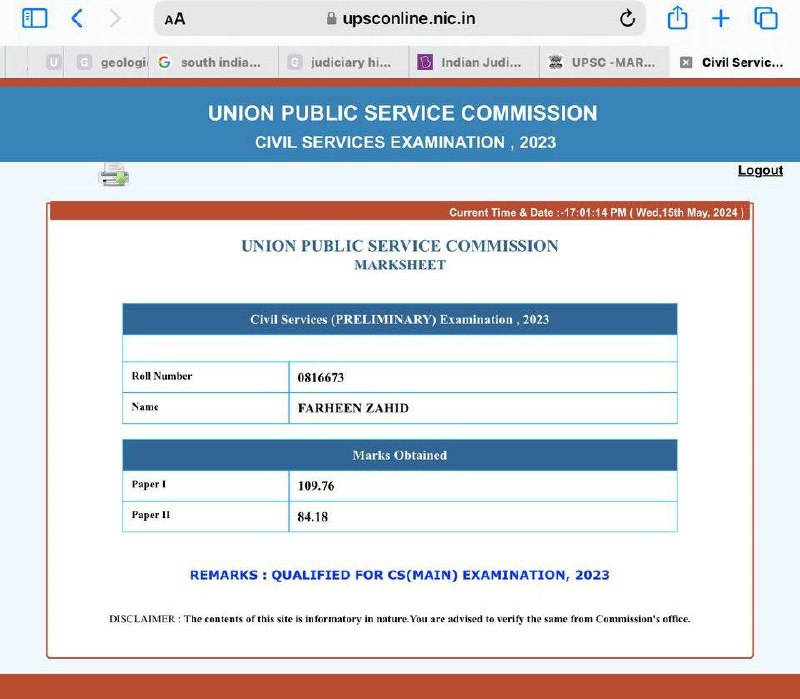Click Paper II marks 84.18
800x699 pixels.
313,517
